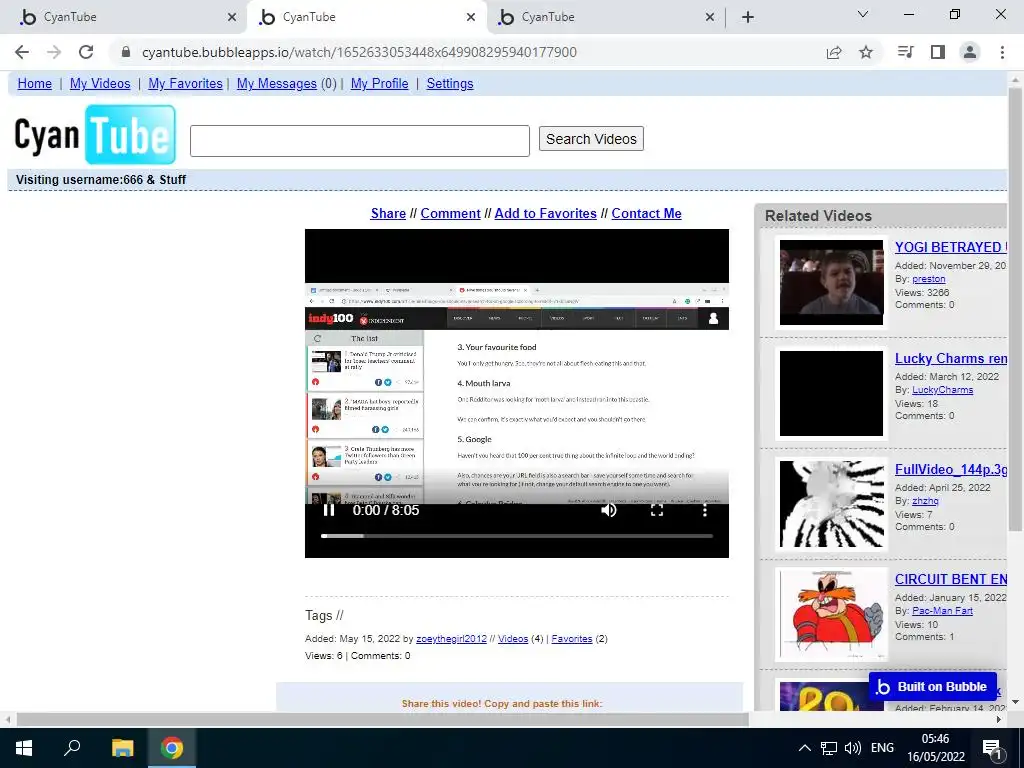Screen dimensions: 1024x768
Task: Open My Favorites page
Action: 185,84
